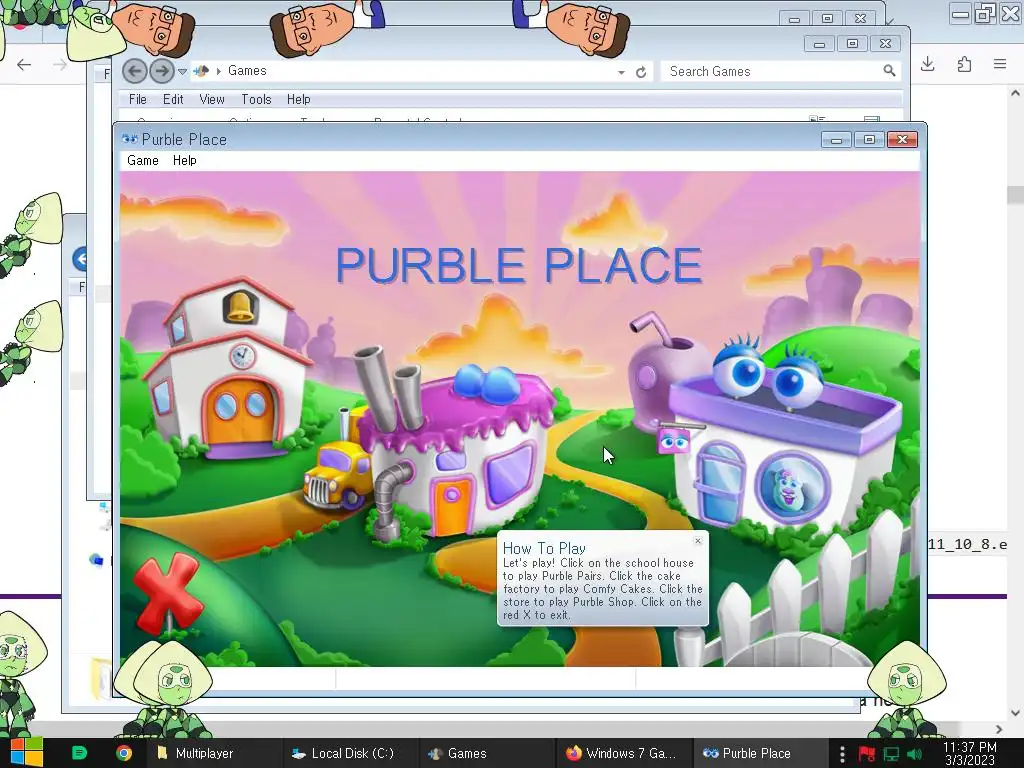Click the volume speaker tray icon
Viewport: 1024px width, 768px height.
click(x=914, y=754)
